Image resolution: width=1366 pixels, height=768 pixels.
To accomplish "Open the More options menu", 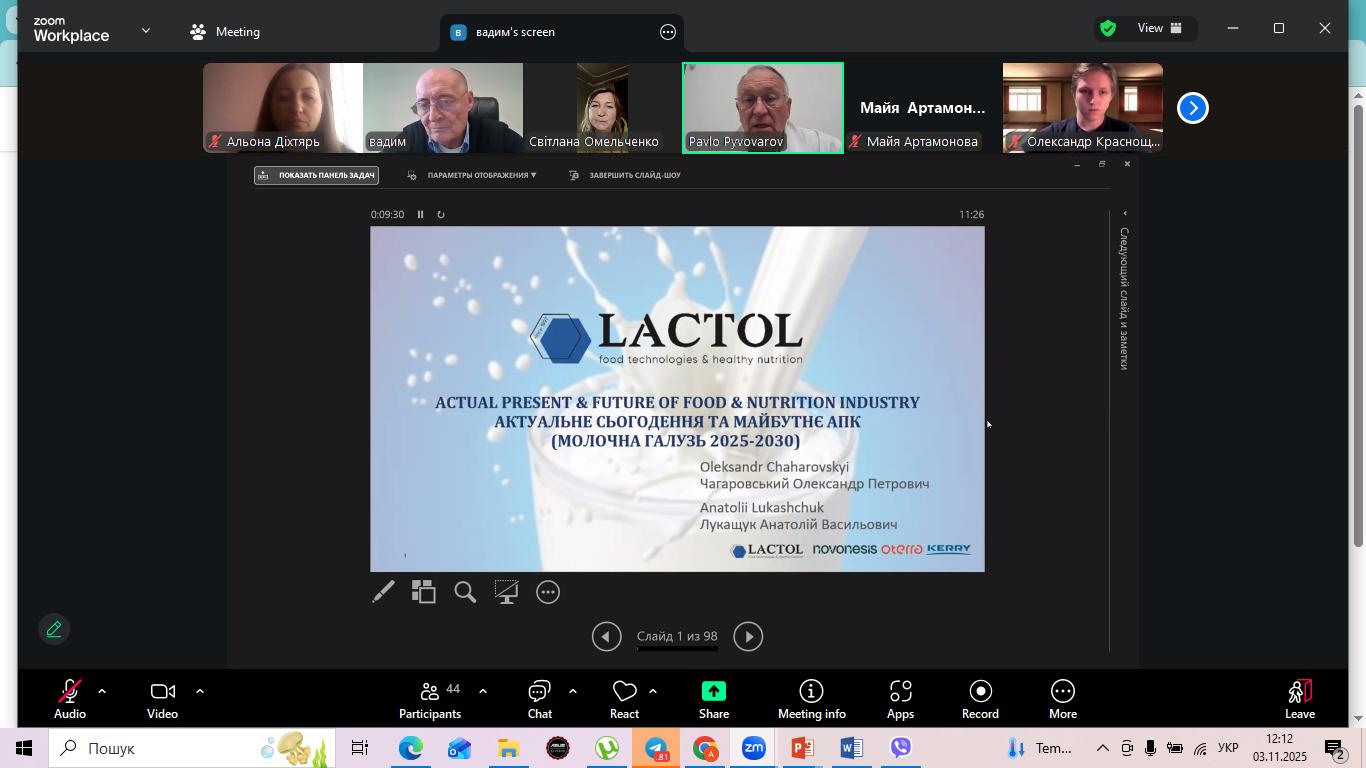I will (1062, 698).
